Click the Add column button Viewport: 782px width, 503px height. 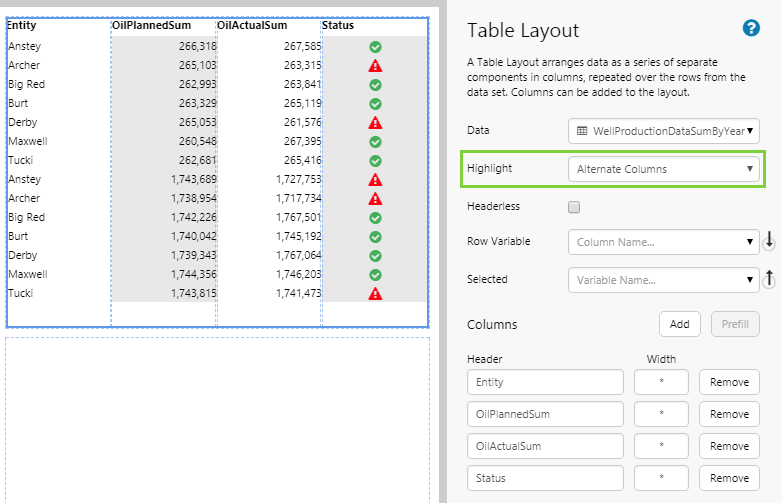[x=679, y=324]
